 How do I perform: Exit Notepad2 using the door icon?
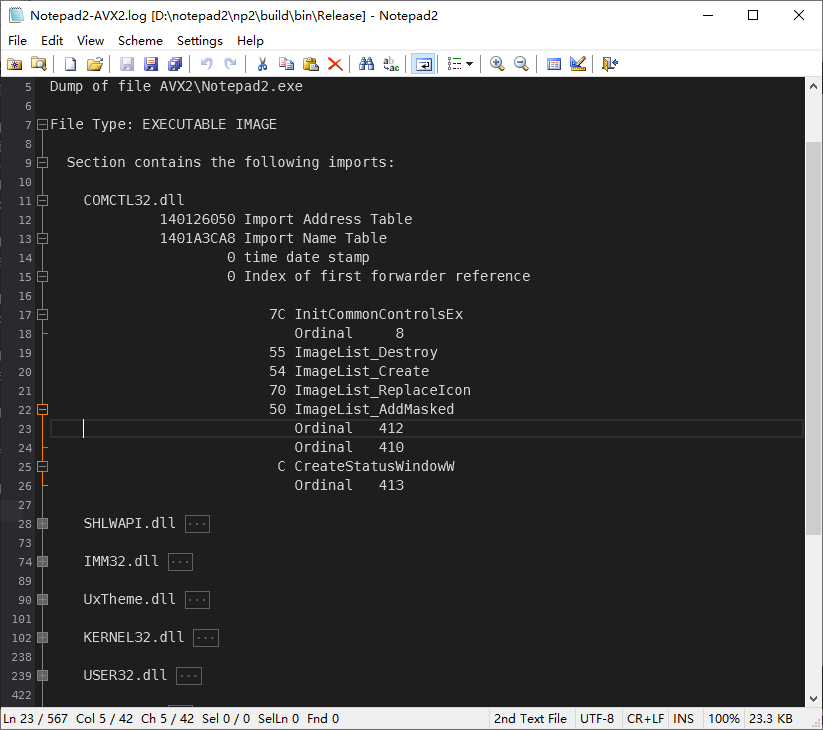tap(609, 63)
